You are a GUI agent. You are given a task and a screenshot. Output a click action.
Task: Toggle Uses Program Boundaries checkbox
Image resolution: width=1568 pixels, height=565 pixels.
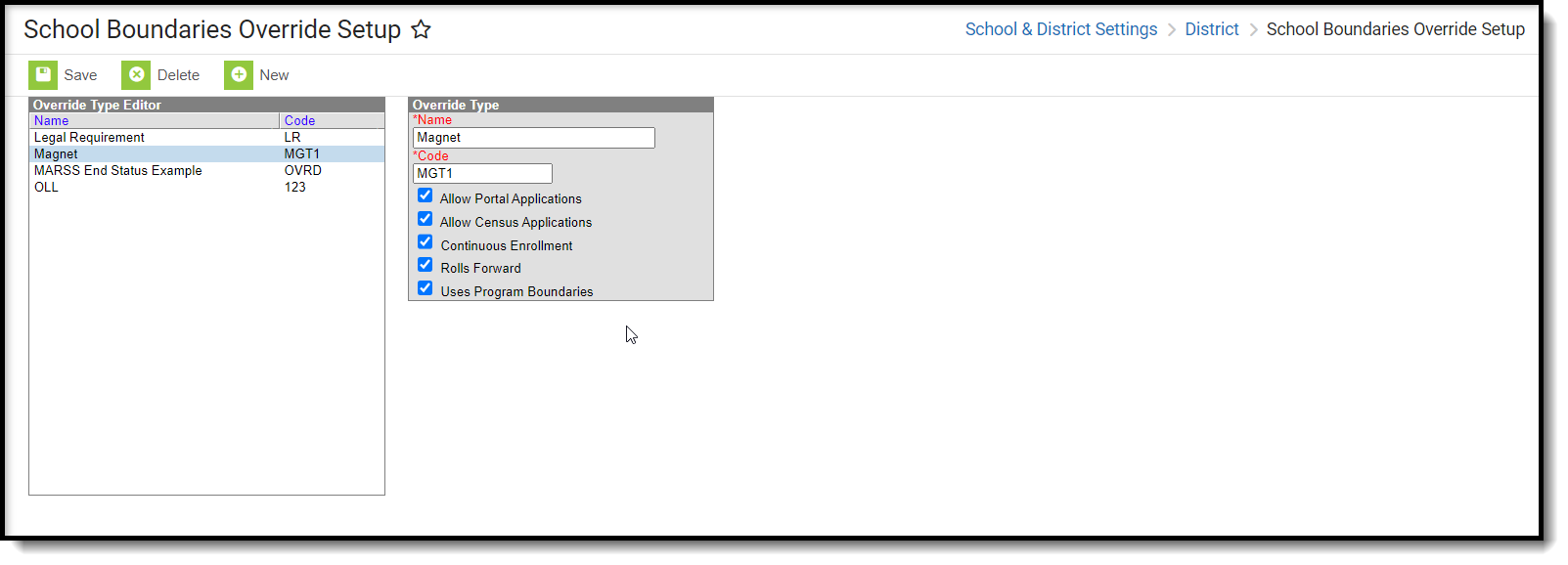426,288
